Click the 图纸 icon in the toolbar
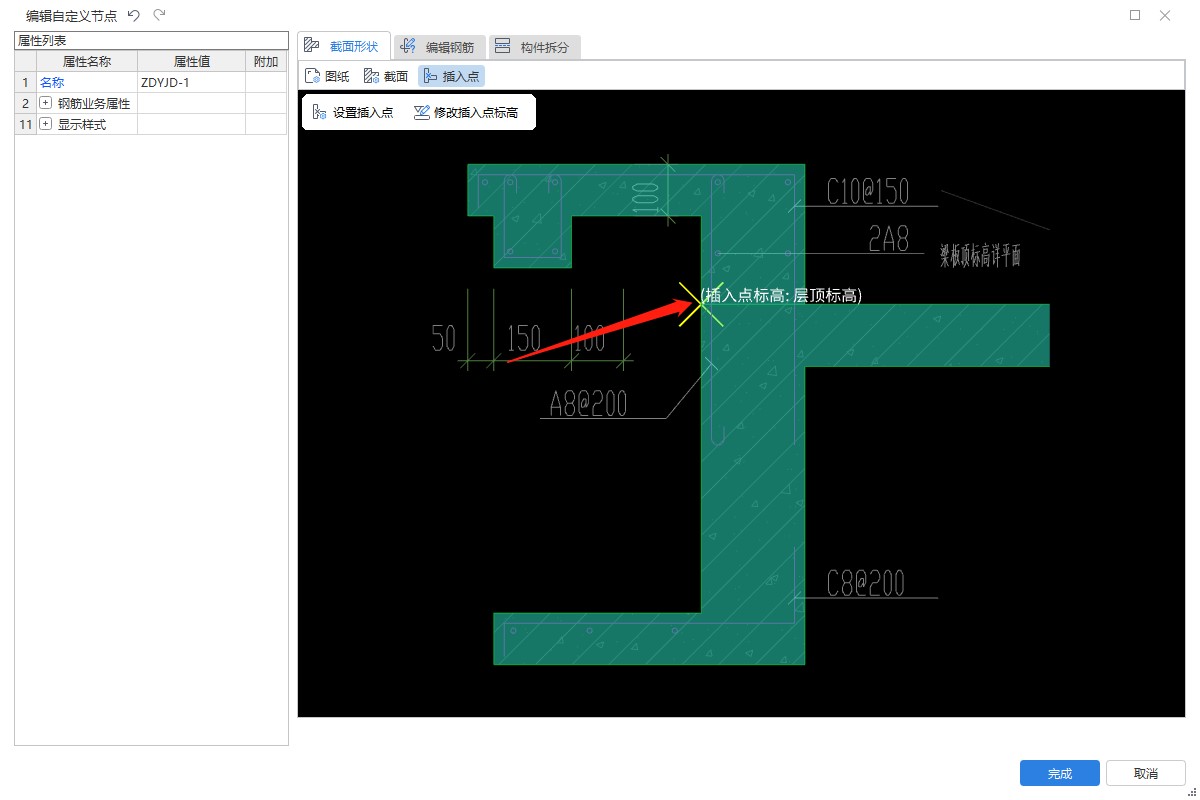1200x800 pixels. pyautogui.click(x=313, y=76)
